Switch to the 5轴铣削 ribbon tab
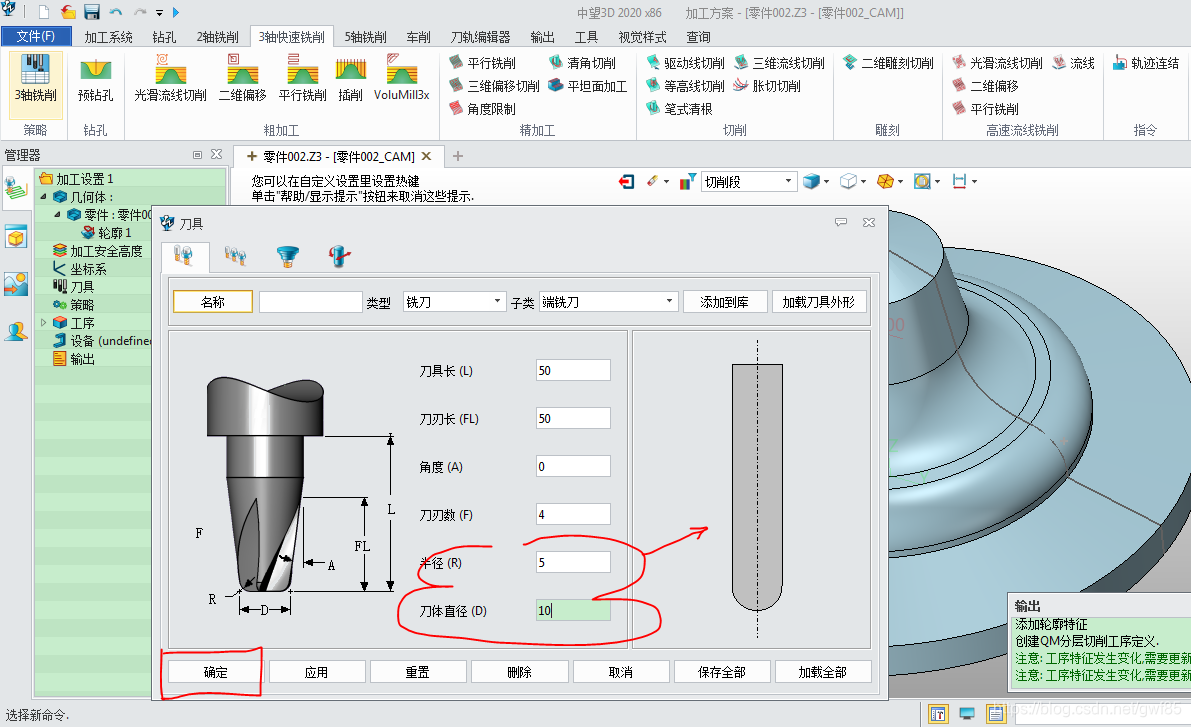This screenshot has width=1191, height=727. point(365,37)
